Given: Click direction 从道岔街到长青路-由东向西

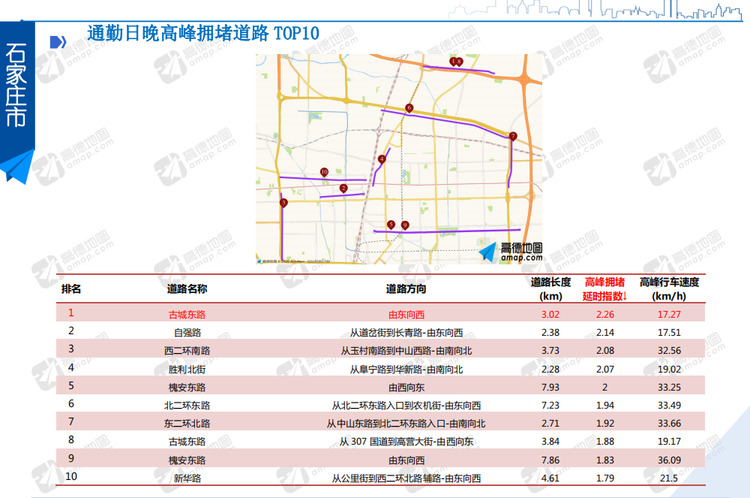Looking at the screenshot, I should pos(406,332).
